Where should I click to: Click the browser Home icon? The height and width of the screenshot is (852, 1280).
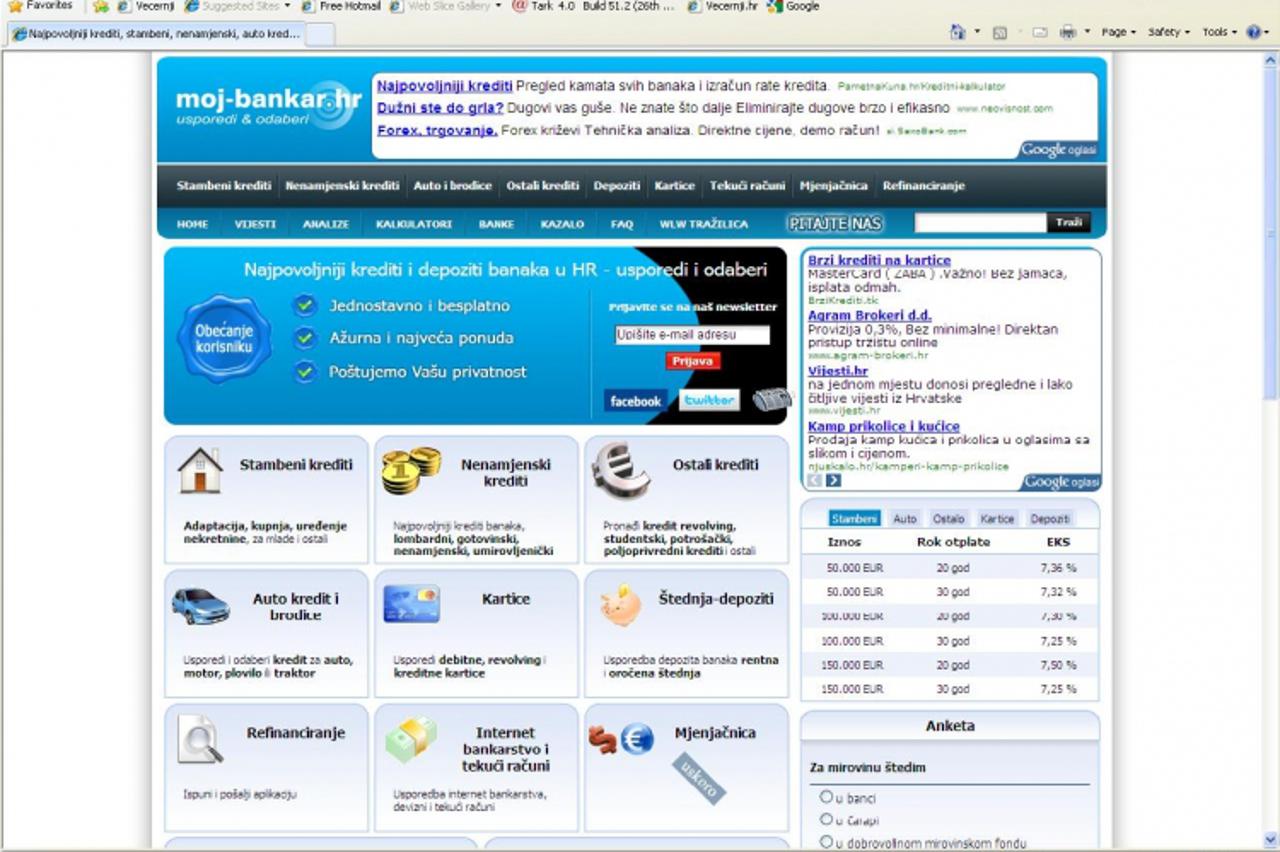(958, 32)
